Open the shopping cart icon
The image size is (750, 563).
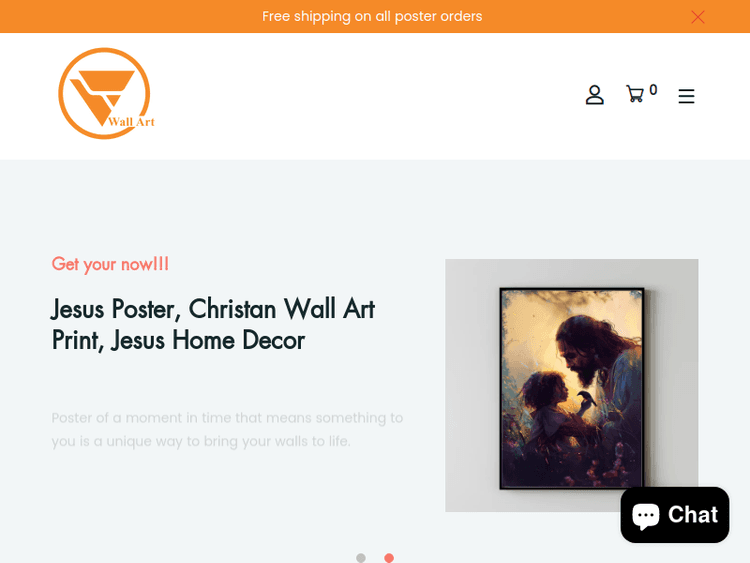click(635, 94)
